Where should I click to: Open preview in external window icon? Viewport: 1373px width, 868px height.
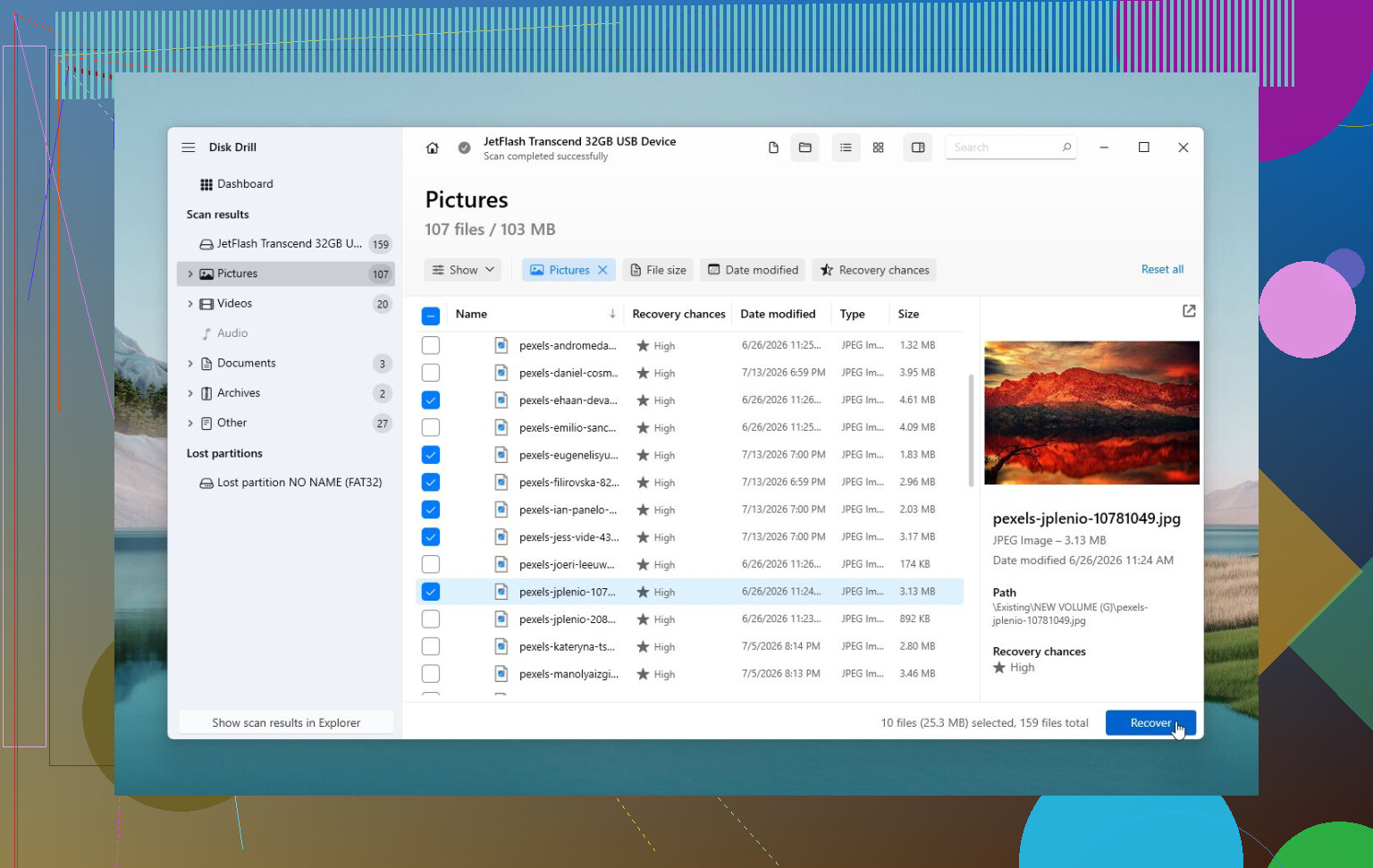tap(1189, 311)
